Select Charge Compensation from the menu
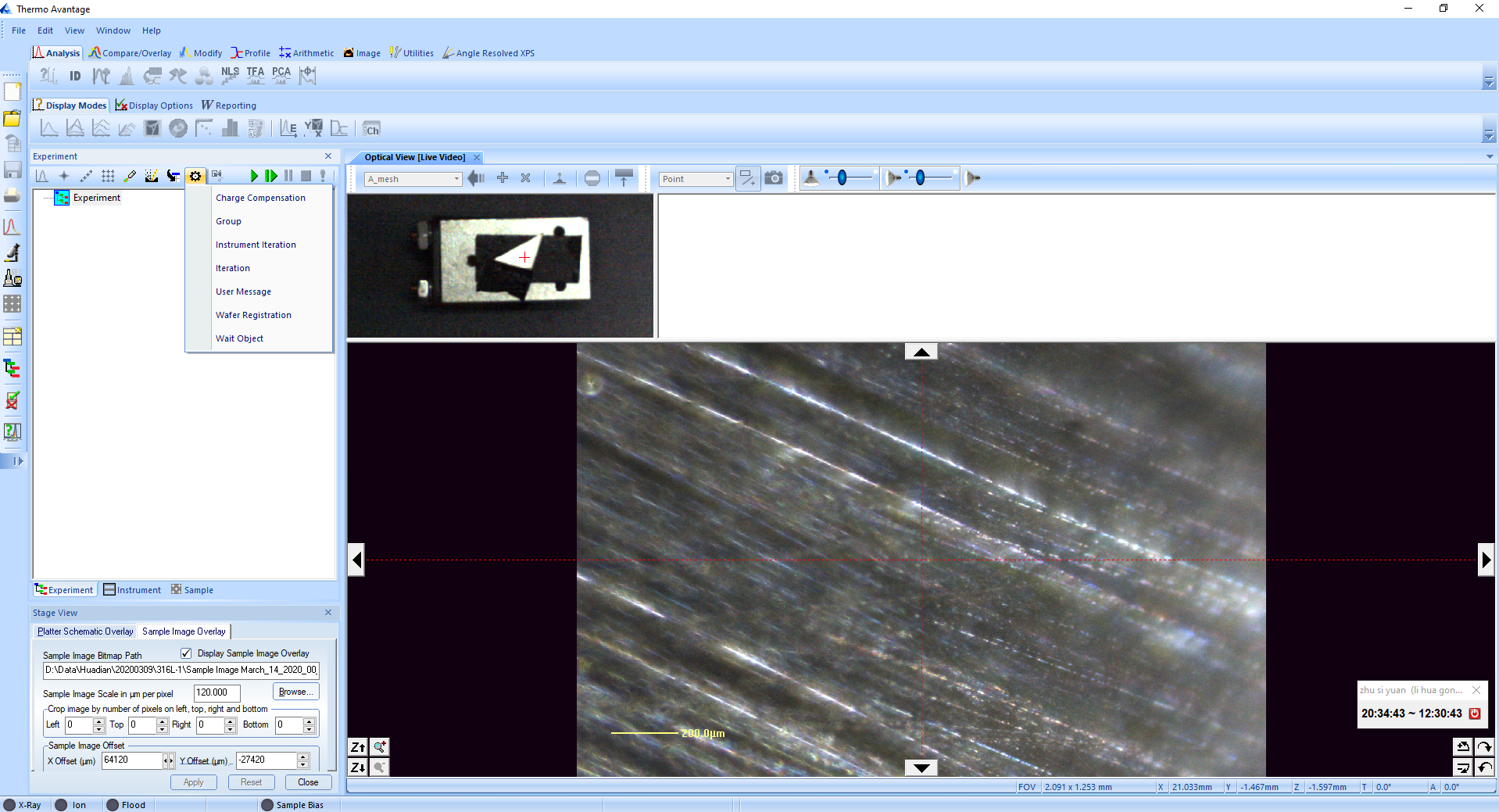 [260, 198]
